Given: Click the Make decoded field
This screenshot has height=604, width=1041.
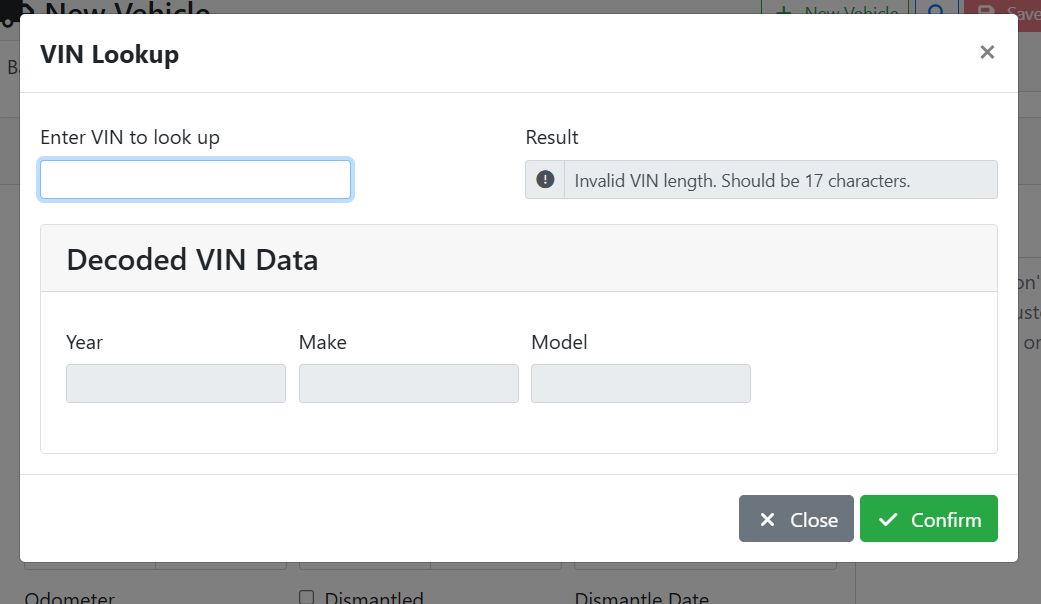Looking at the screenshot, I should tap(408, 384).
